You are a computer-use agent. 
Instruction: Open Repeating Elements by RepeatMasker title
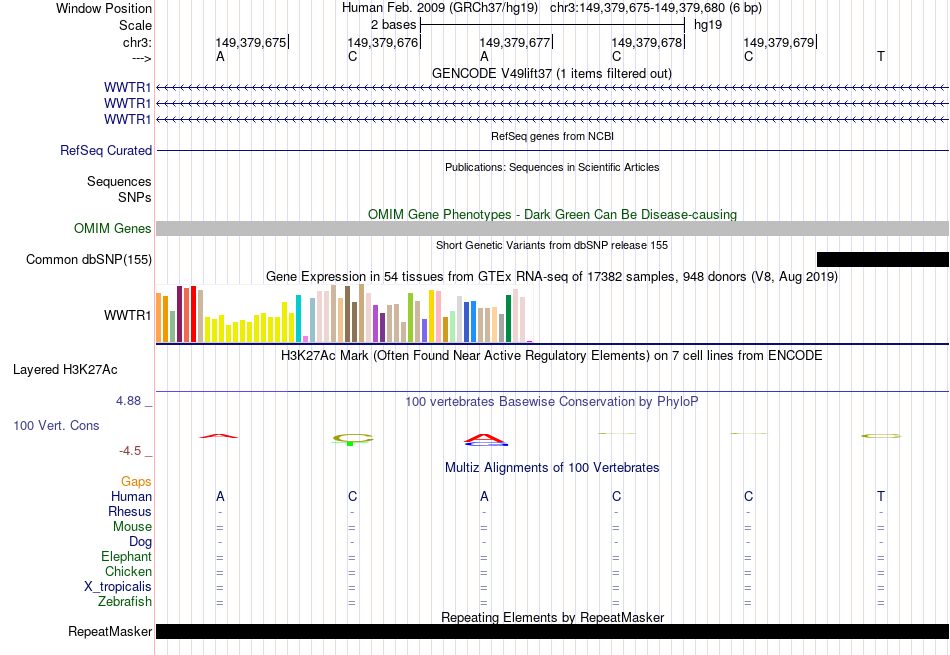tap(552, 617)
